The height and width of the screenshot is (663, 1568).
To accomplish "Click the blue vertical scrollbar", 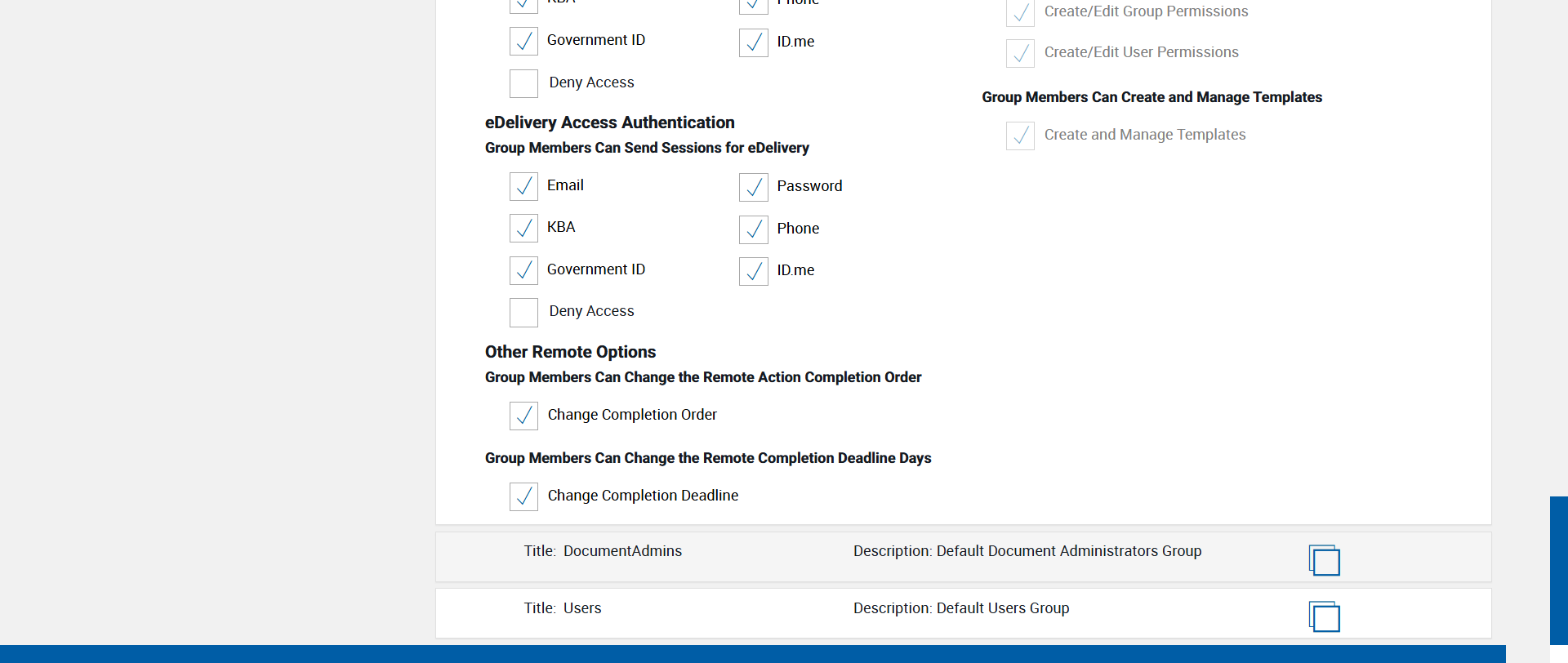I will 1558,570.
